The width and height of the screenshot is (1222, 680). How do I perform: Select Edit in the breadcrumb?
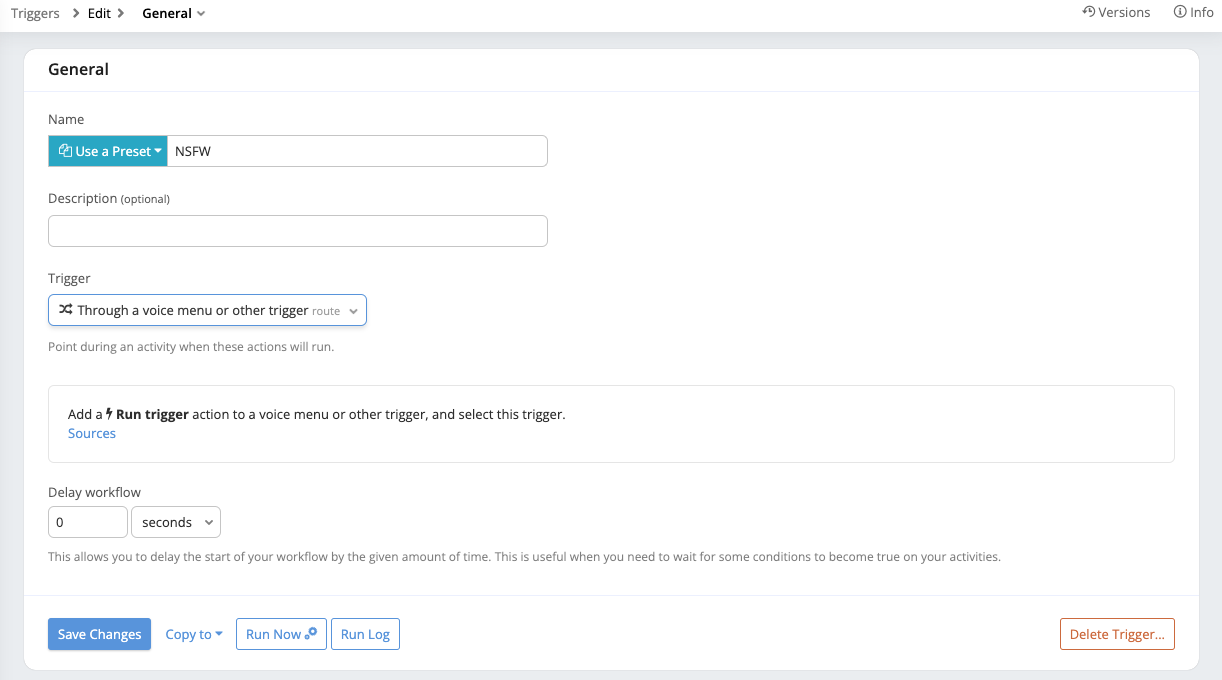(x=99, y=13)
